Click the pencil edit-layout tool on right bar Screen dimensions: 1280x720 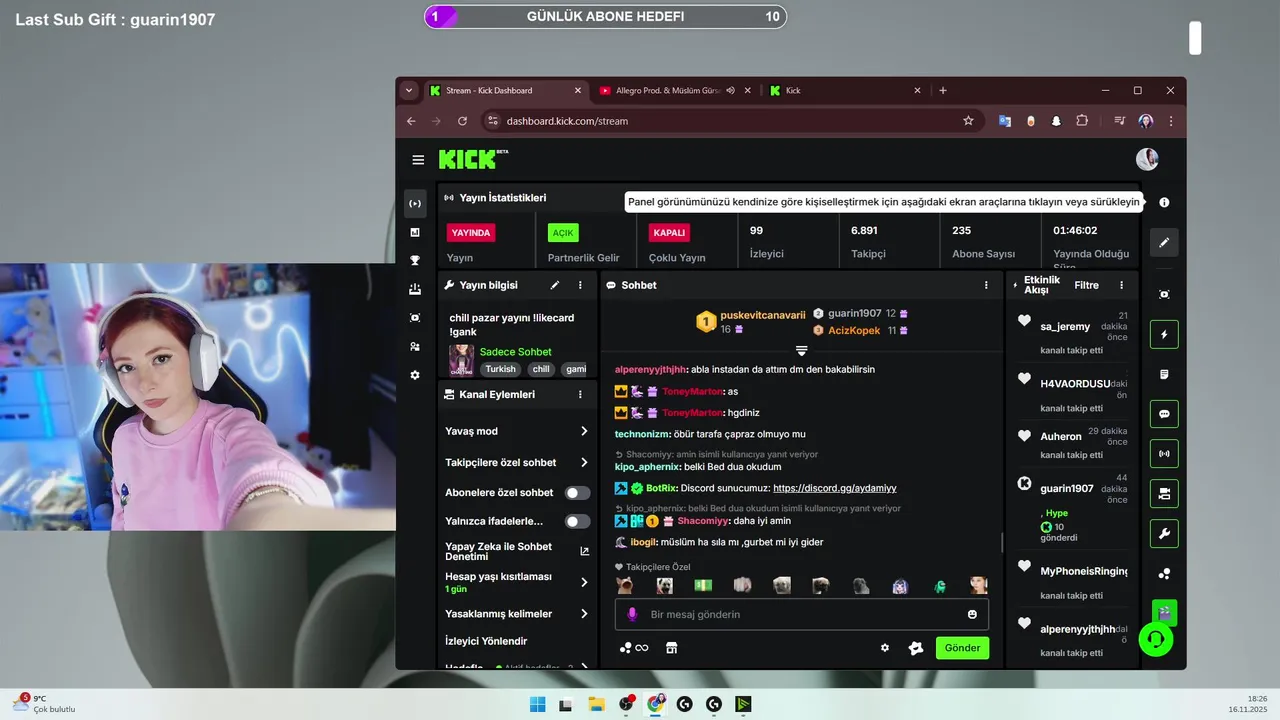tap(1164, 242)
